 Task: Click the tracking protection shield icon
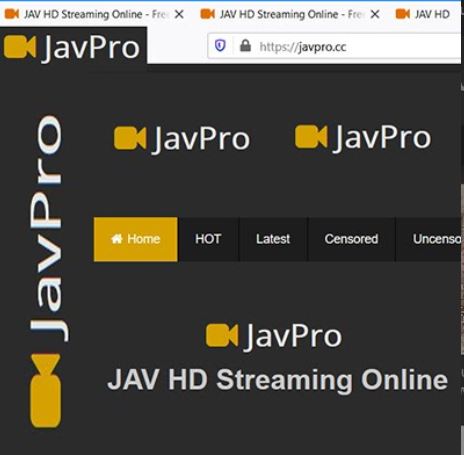(x=220, y=45)
